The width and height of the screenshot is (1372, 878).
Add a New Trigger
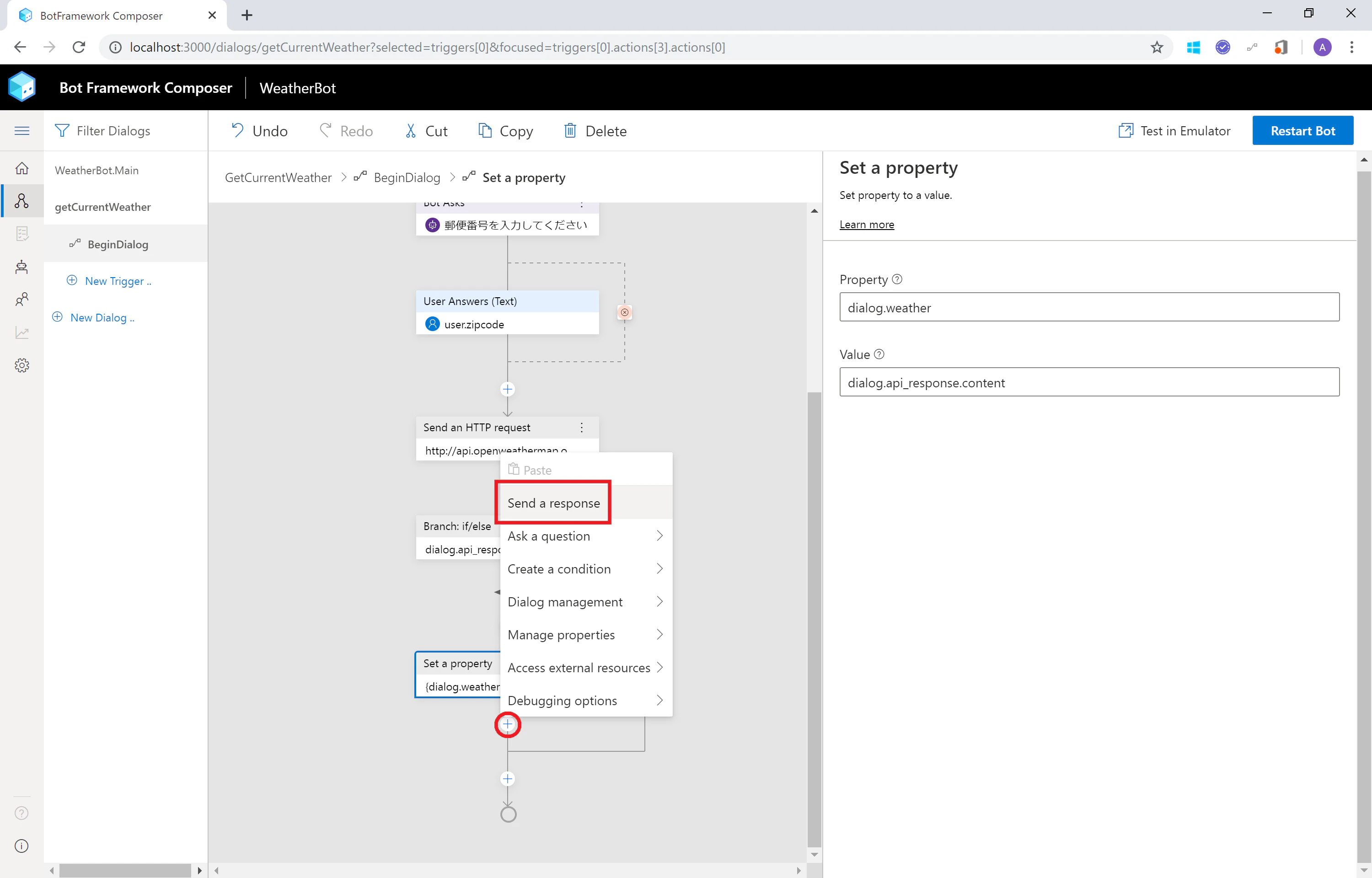point(109,281)
